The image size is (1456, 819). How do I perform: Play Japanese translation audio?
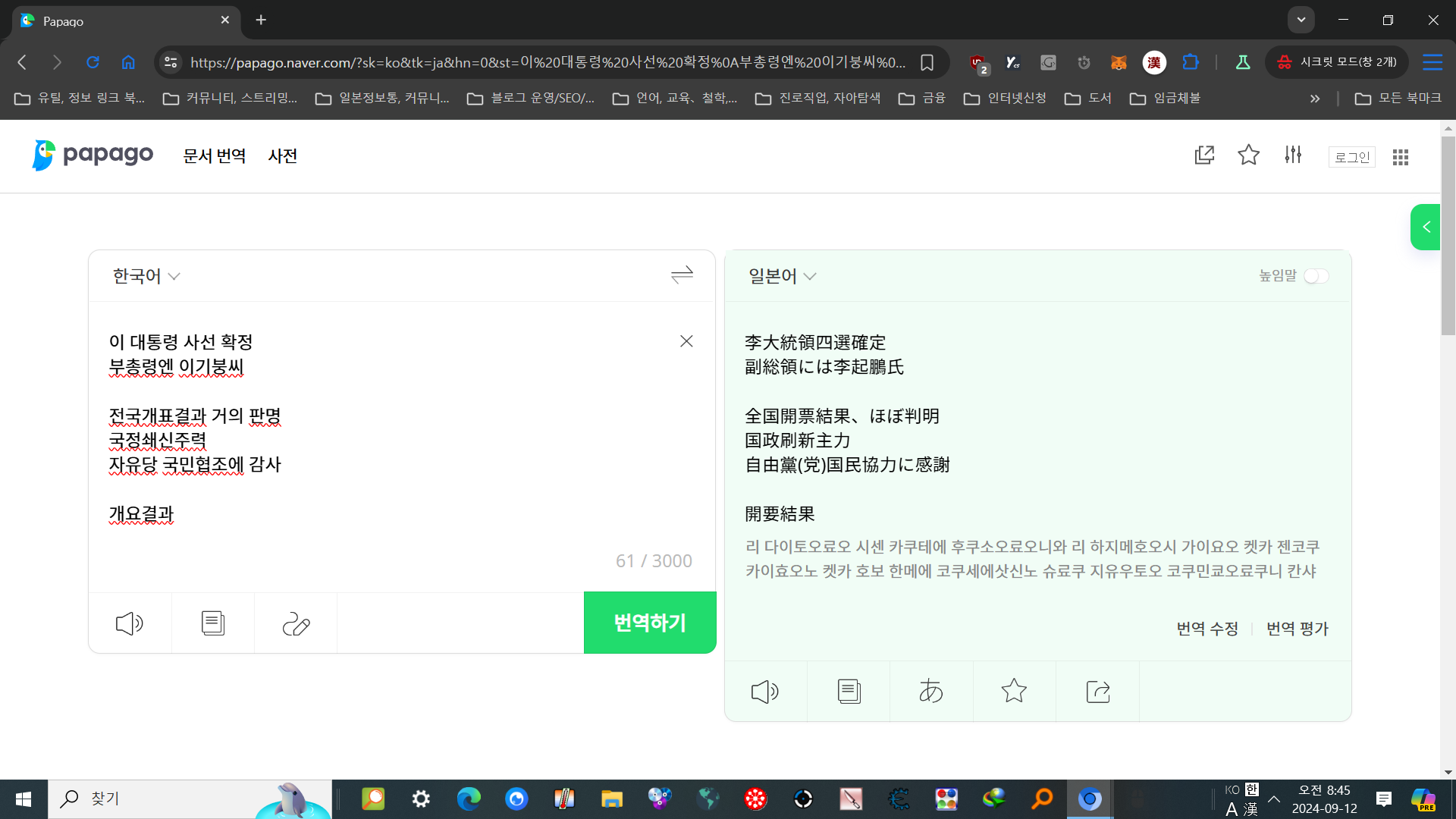click(764, 692)
